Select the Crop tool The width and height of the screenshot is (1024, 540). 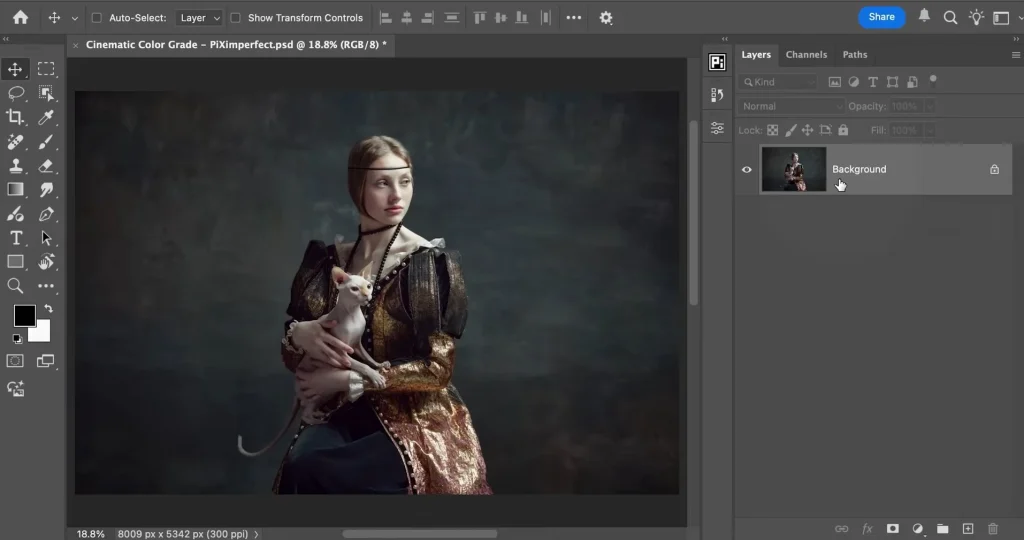tap(15, 118)
